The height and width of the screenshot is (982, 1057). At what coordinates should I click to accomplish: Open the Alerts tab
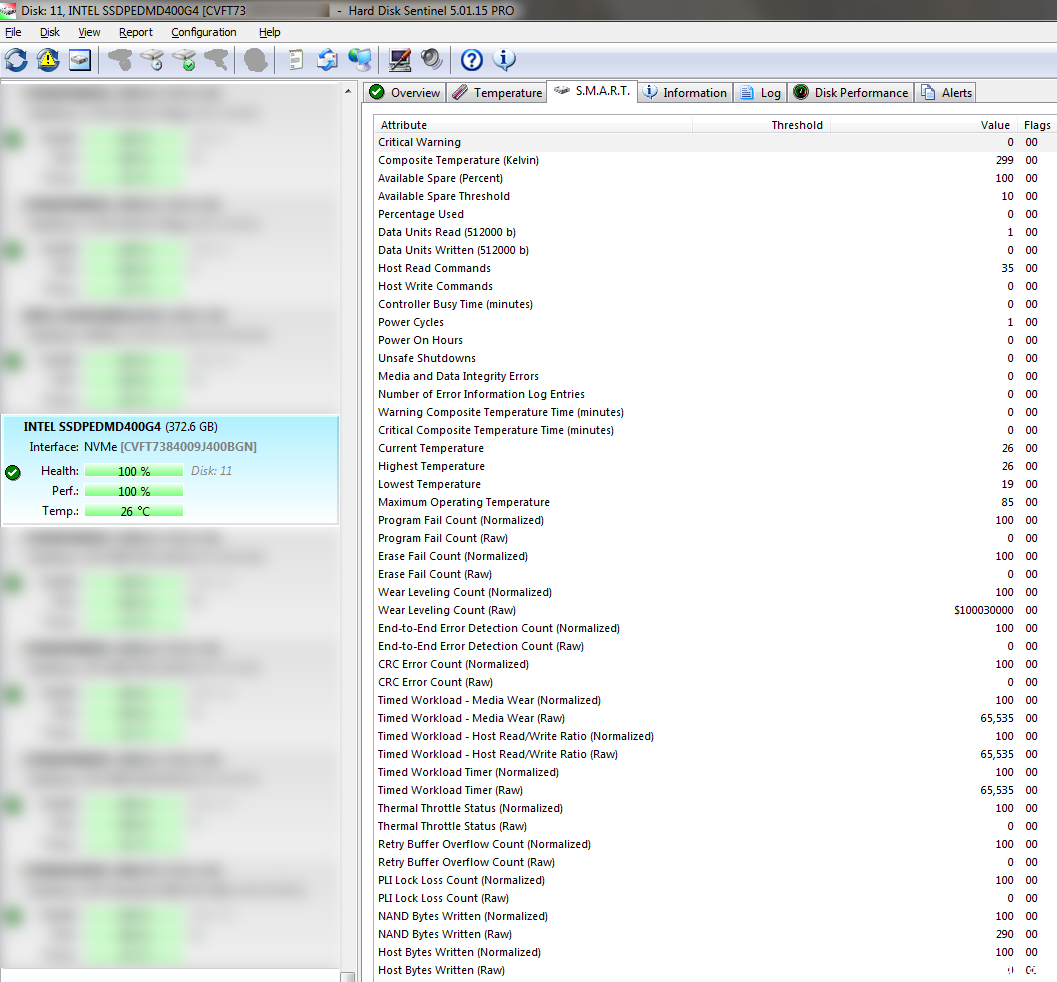[946, 93]
